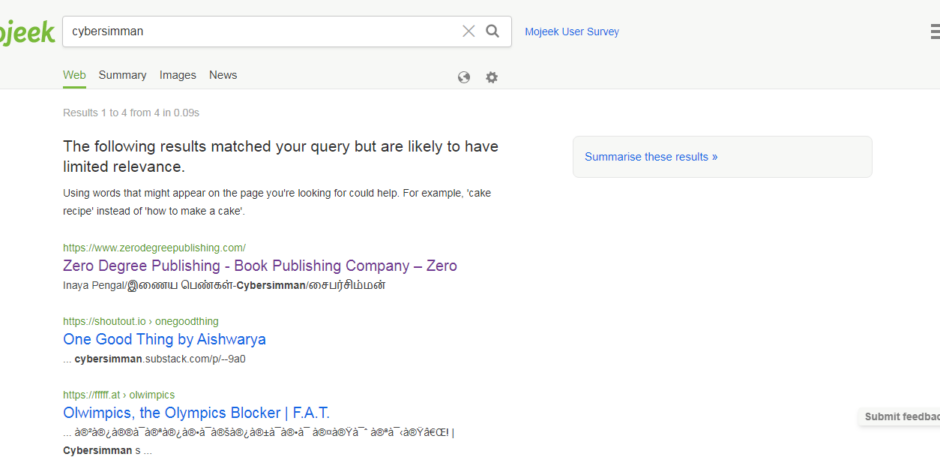Open the Zero Degree Publishing result title
Viewport: 940px width, 469px height.
coord(260,266)
